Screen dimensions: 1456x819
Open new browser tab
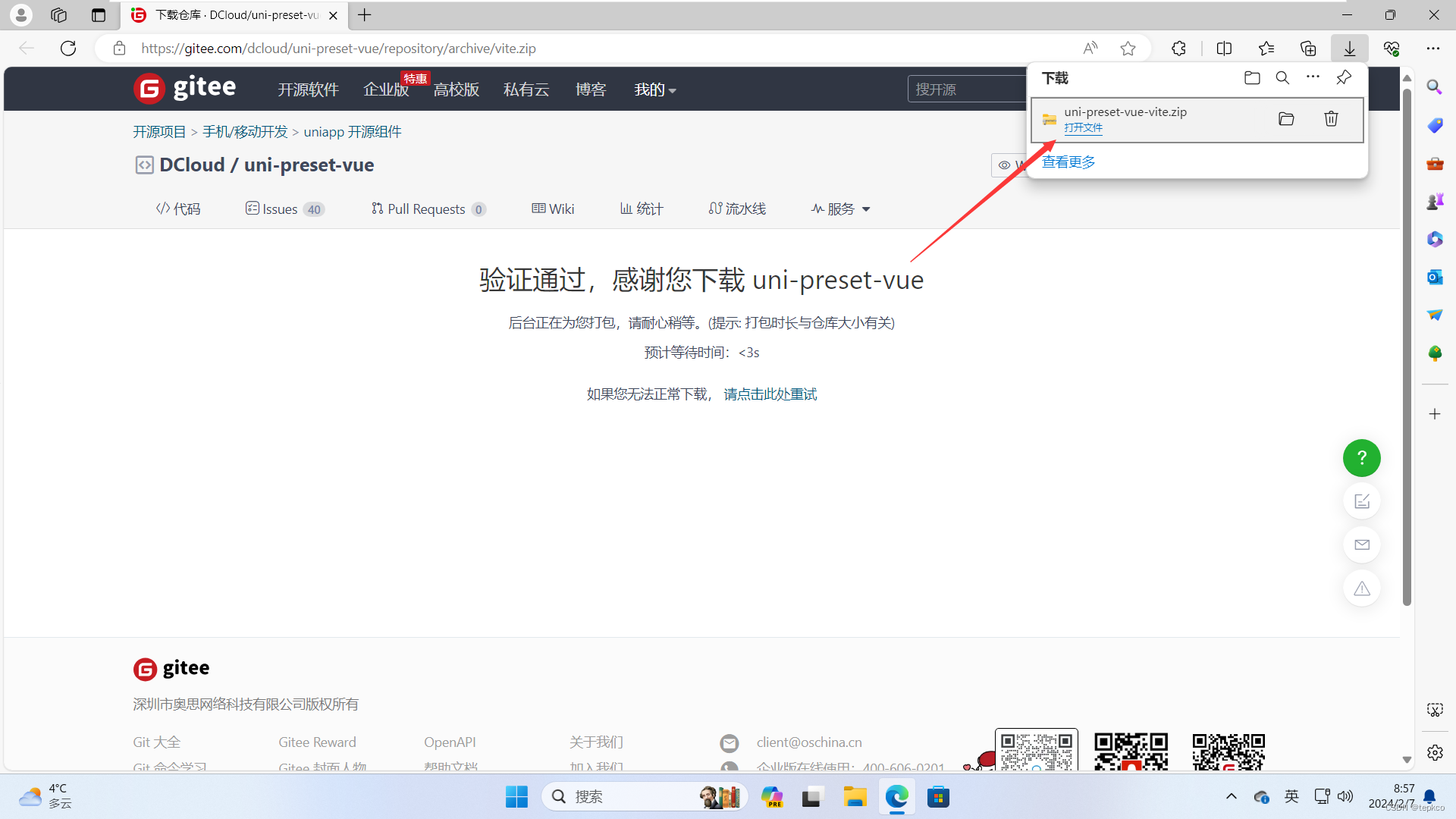(365, 15)
